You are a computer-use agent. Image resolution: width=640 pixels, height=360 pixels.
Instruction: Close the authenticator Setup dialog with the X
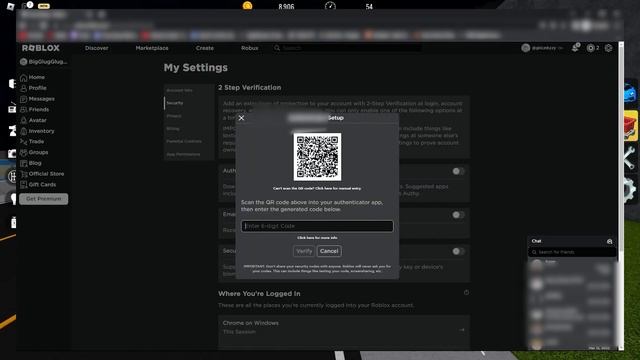coord(241,118)
